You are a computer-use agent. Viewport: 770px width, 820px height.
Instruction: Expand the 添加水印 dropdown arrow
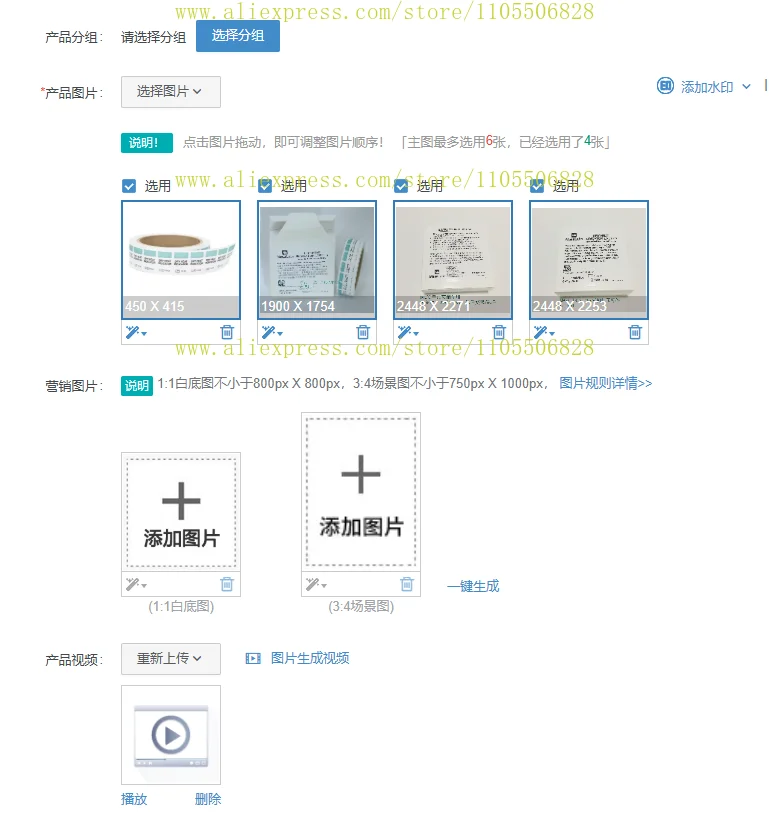[x=746, y=87]
